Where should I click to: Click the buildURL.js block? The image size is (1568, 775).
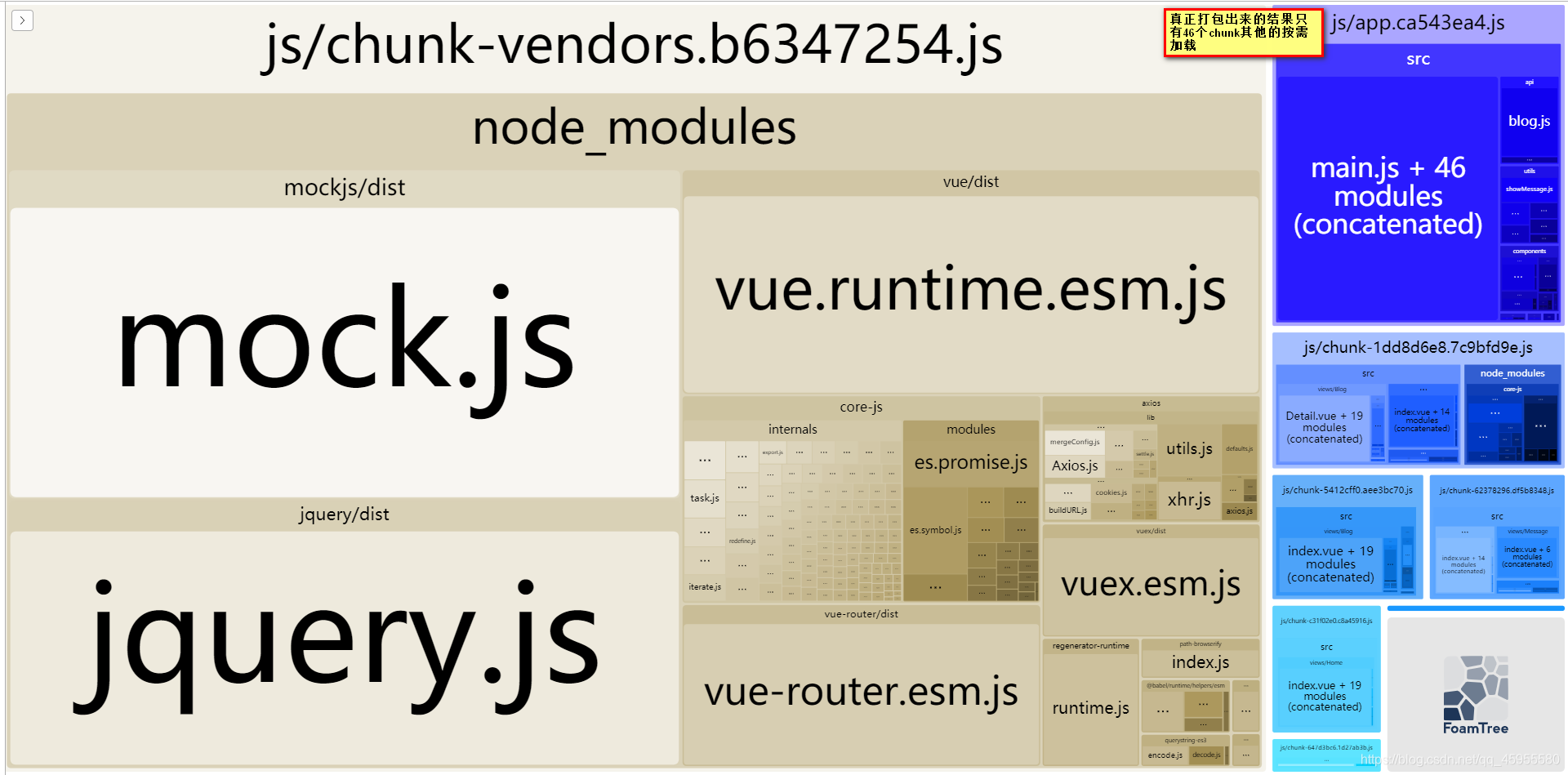pyautogui.click(x=1067, y=510)
